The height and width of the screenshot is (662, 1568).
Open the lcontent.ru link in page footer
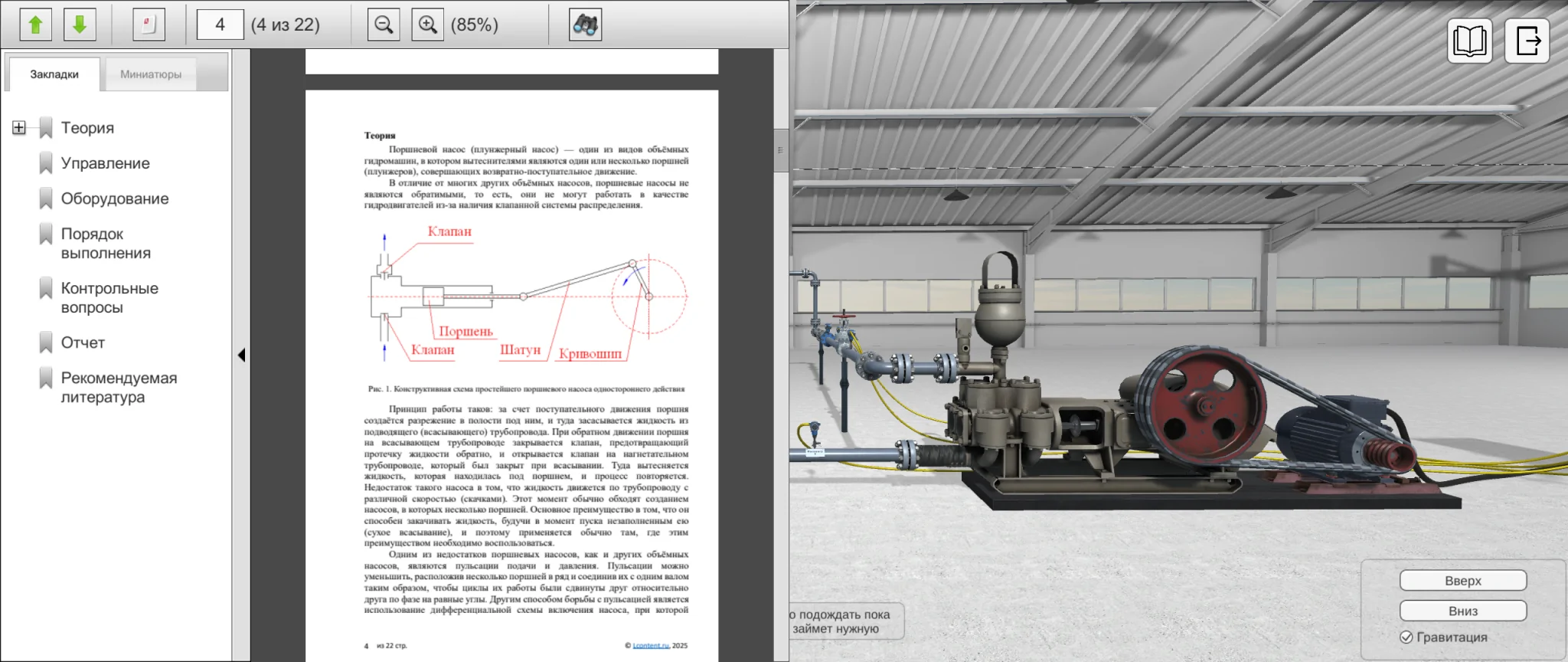(x=651, y=645)
